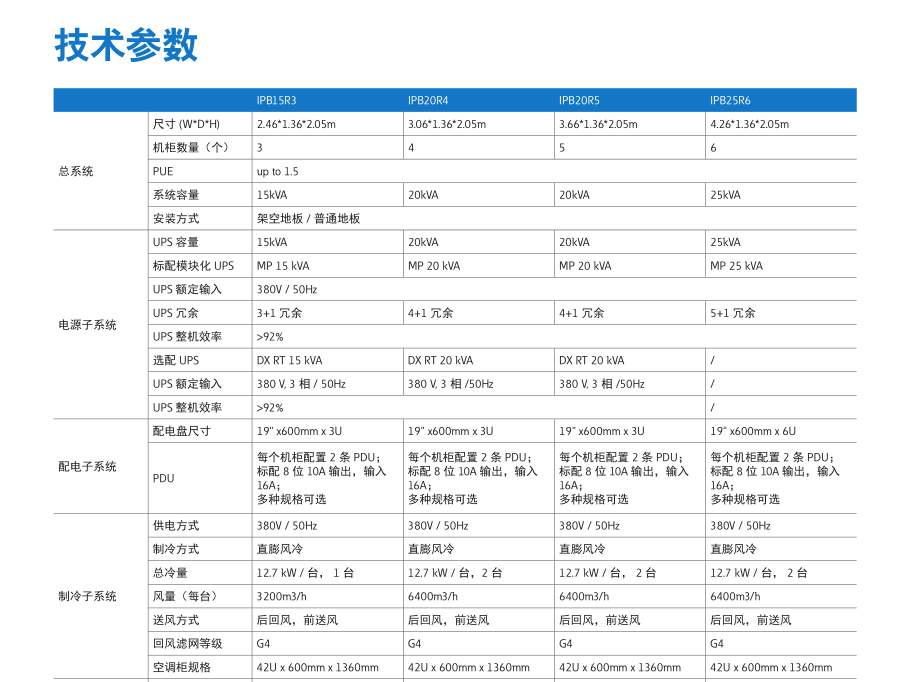Click the PDU description in IPB15R3 column
The height and width of the screenshot is (682, 900).
tap(321, 478)
